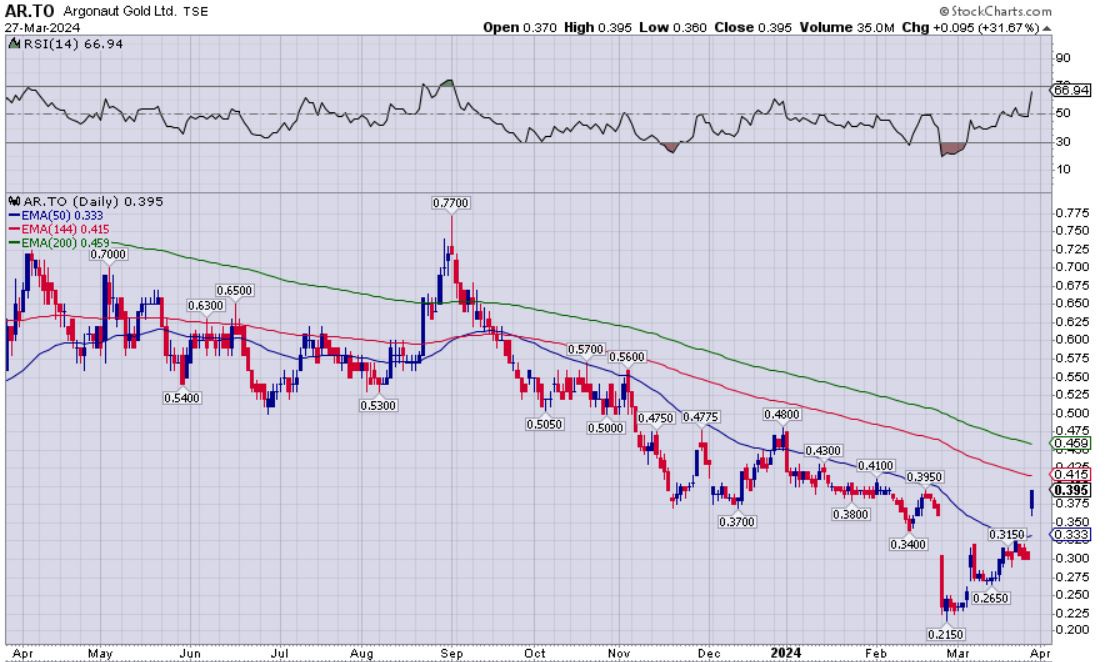Click the Dec label on time axis

coord(708,654)
